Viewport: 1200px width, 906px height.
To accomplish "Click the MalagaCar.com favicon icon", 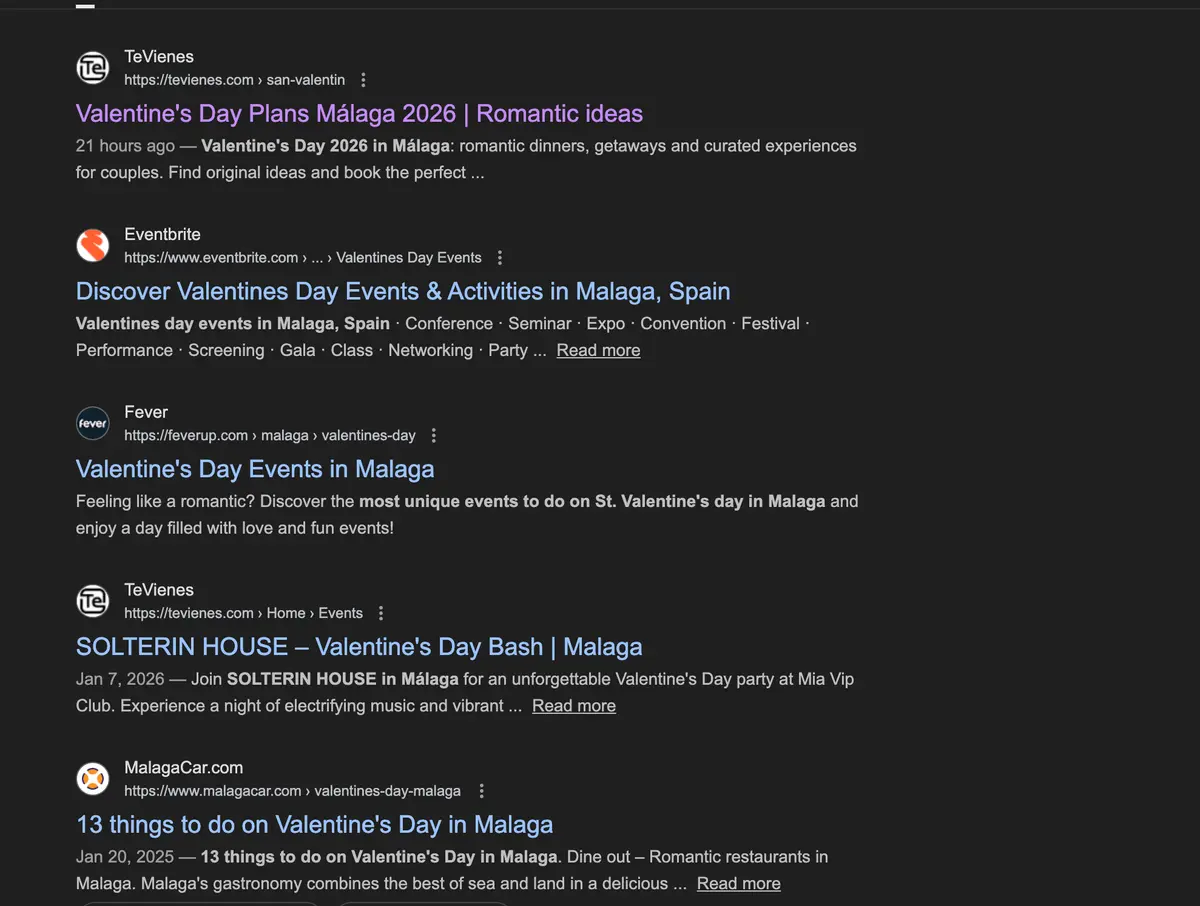I will [93, 779].
